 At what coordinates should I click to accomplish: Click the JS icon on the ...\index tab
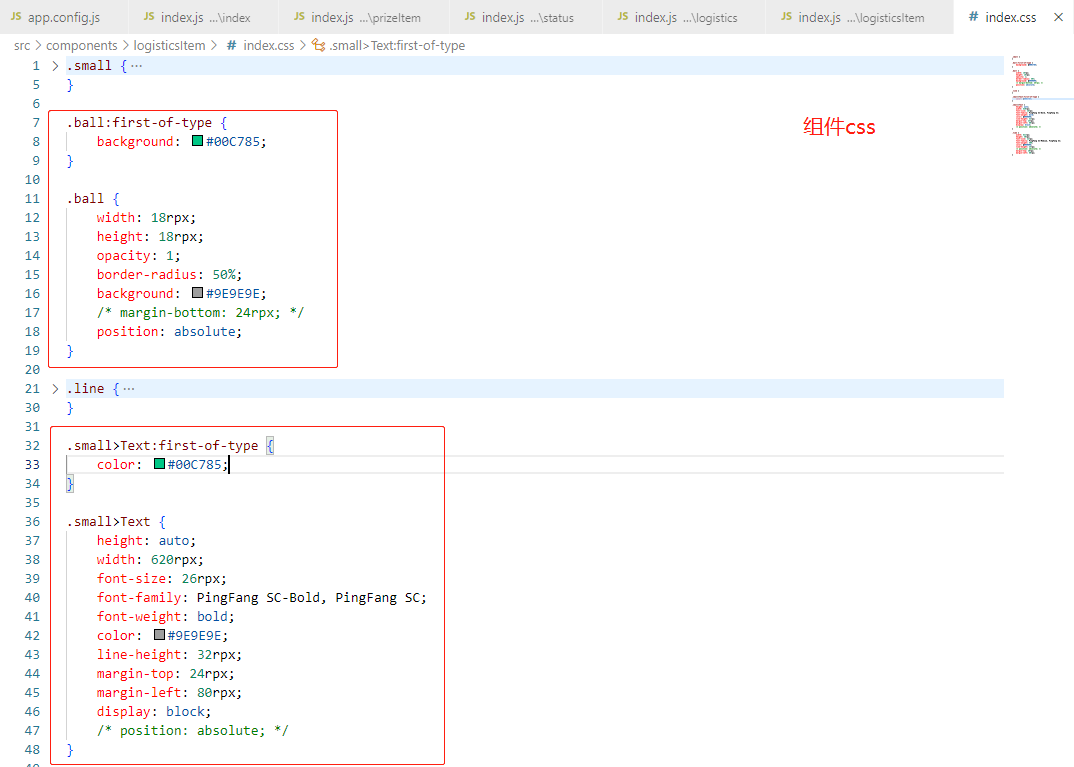(x=149, y=16)
